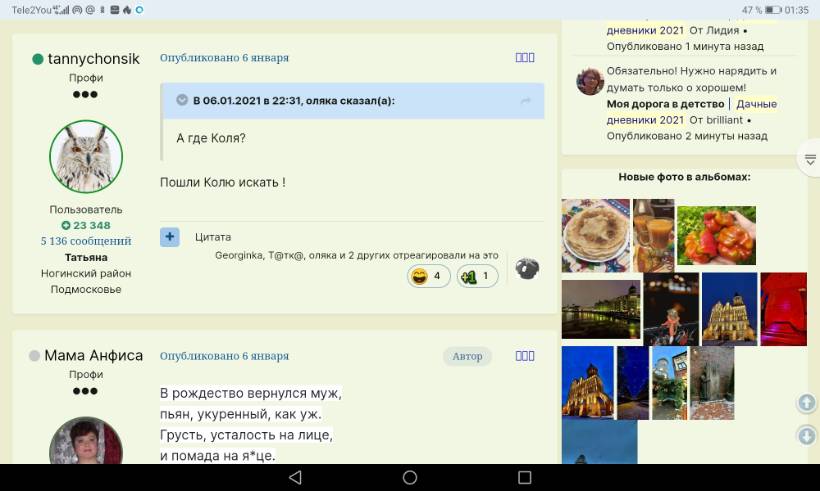Open the Дачные дневники 2021 link

click(x=692, y=112)
